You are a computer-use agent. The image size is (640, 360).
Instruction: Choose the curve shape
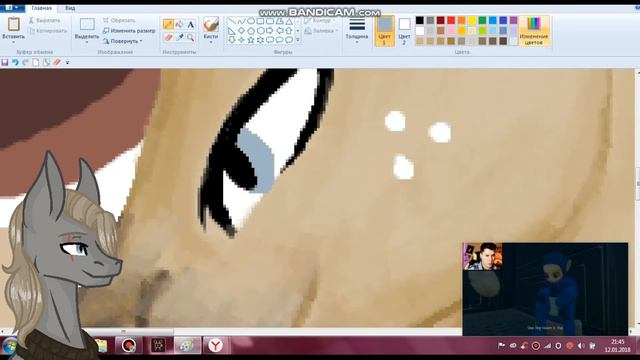click(x=241, y=21)
